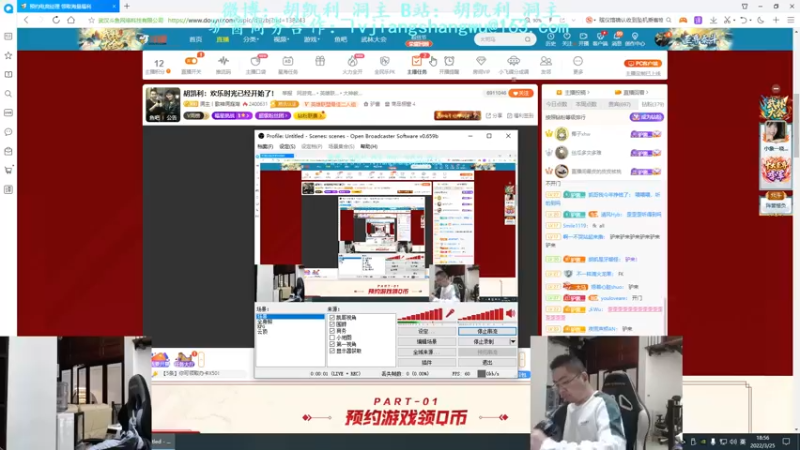Toggle 网奈 source checkbox in OBS
The width and height of the screenshot is (800, 450).
[x=332, y=331]
